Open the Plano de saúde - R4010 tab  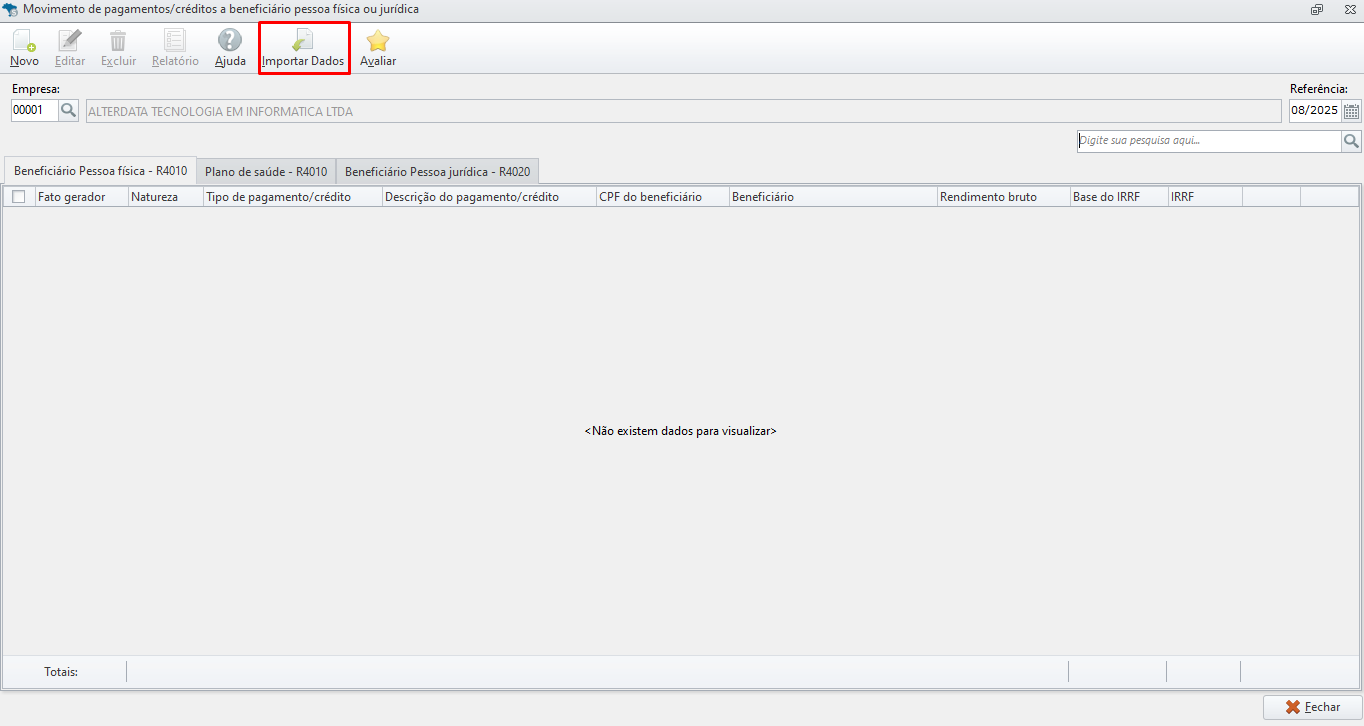(266, 171)
